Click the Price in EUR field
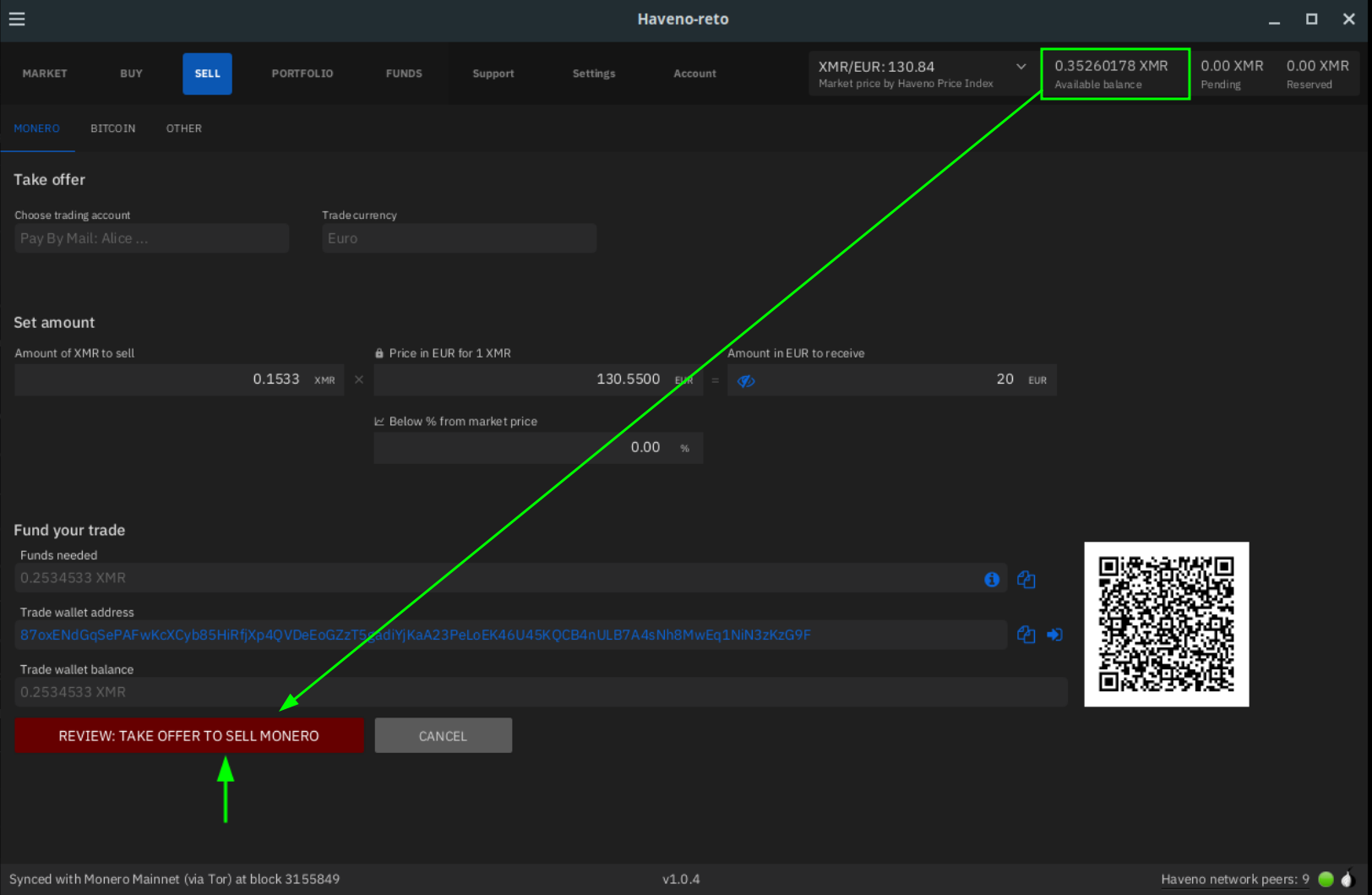 (538, 379)
